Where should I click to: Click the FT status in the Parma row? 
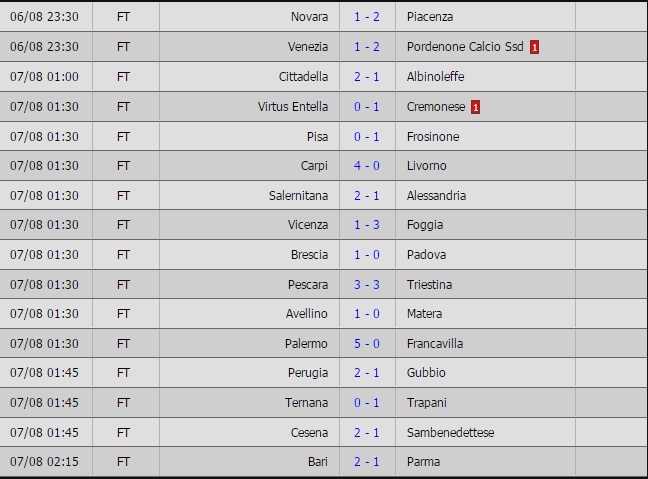pyautogui.click(x=124, y=462)
